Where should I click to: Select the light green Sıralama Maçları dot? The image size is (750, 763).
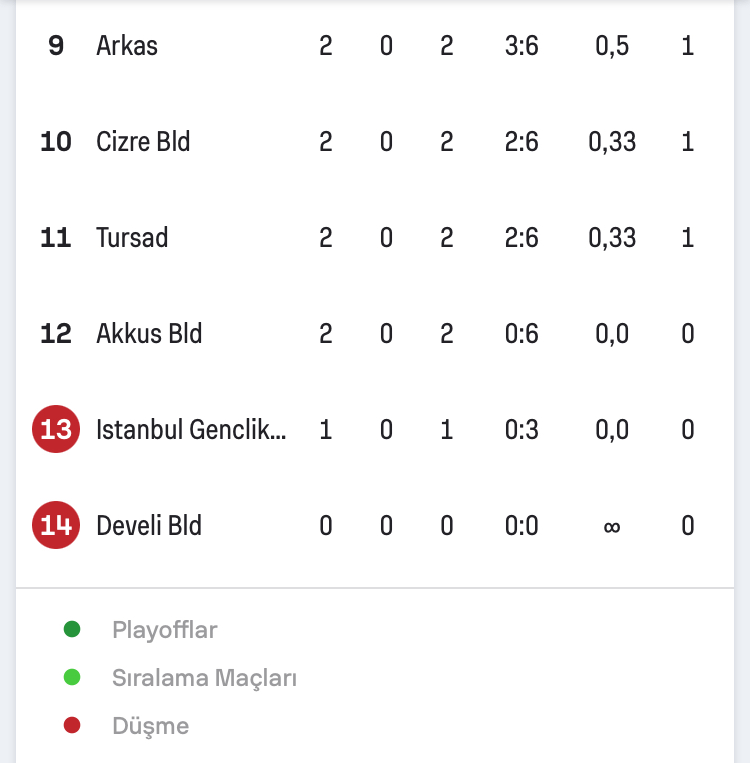72,677
